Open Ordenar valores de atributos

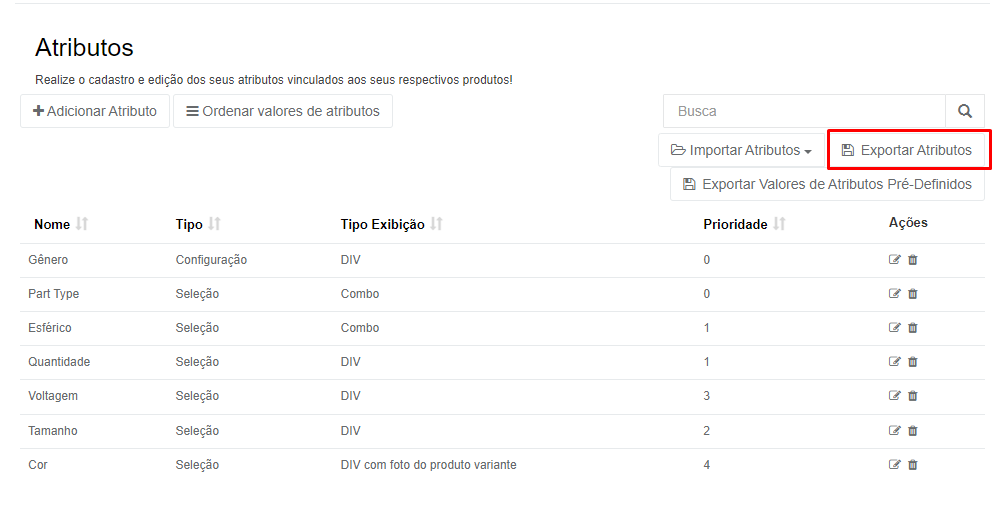(x=283, y=111)
